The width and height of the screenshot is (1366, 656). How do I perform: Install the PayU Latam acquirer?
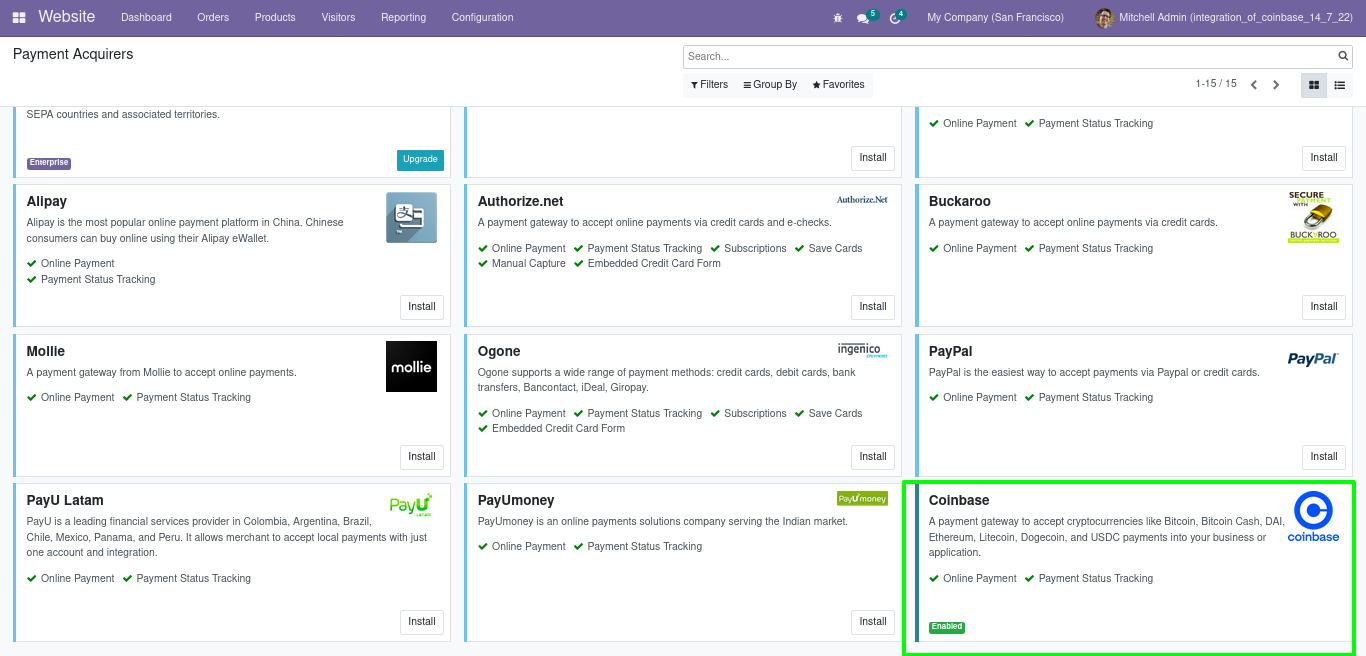click(422, 622)
